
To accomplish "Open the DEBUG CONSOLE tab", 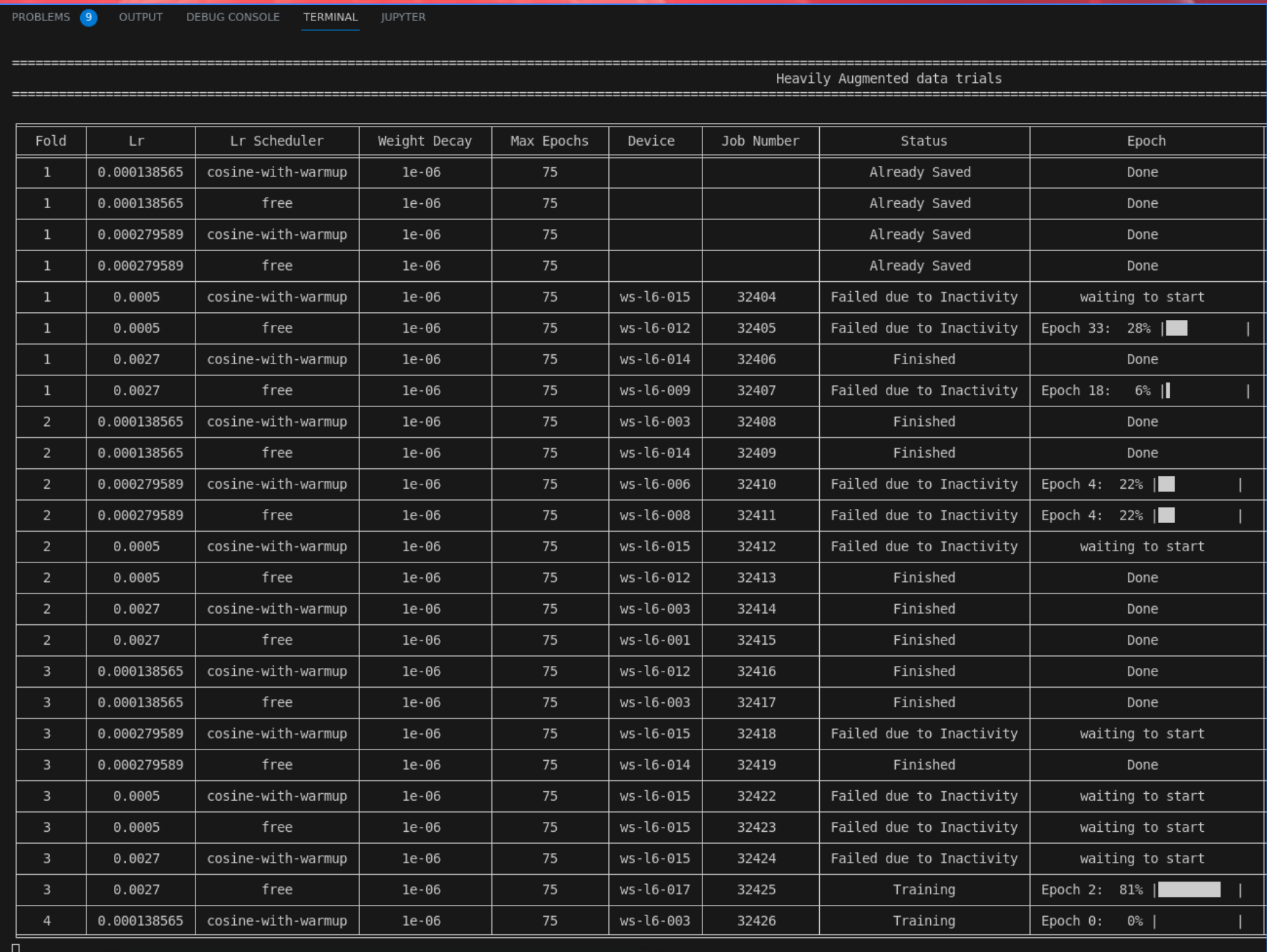I will point(233,17).
